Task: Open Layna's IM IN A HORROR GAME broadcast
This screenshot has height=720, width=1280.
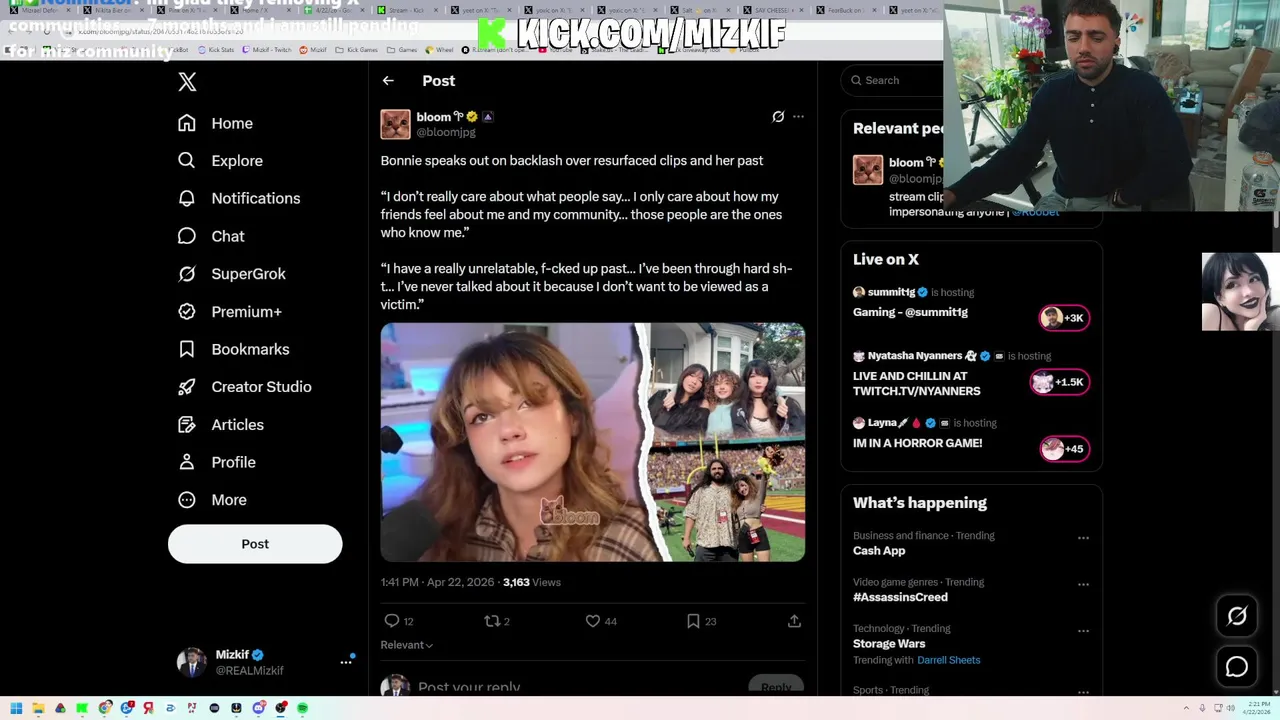Action: coord(917,443)
